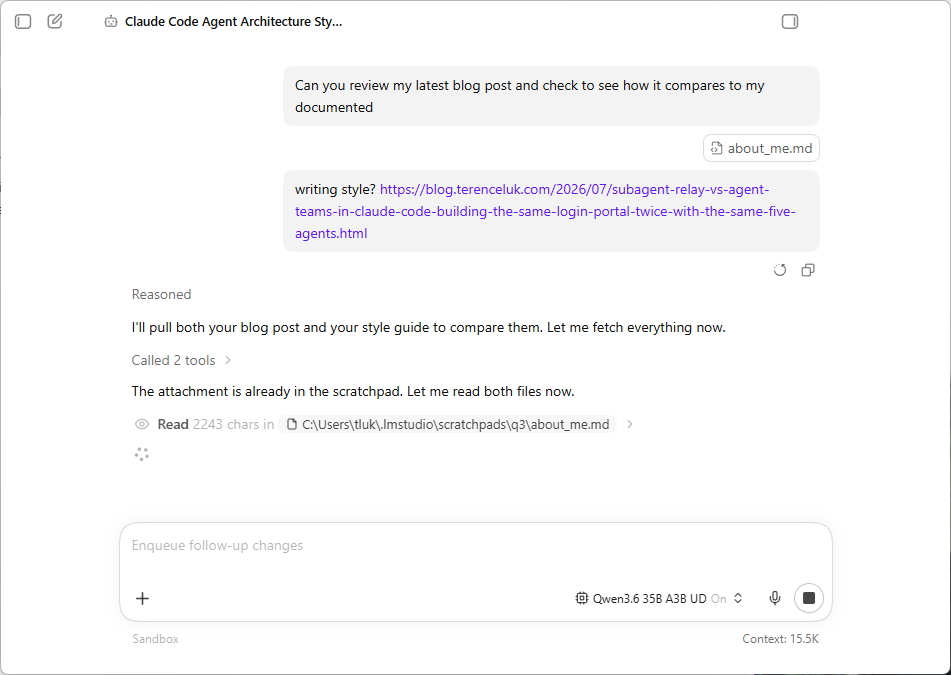Open the about_me.md attachment chip
This screenshot has height=675, width=951.
coord(761,148)
